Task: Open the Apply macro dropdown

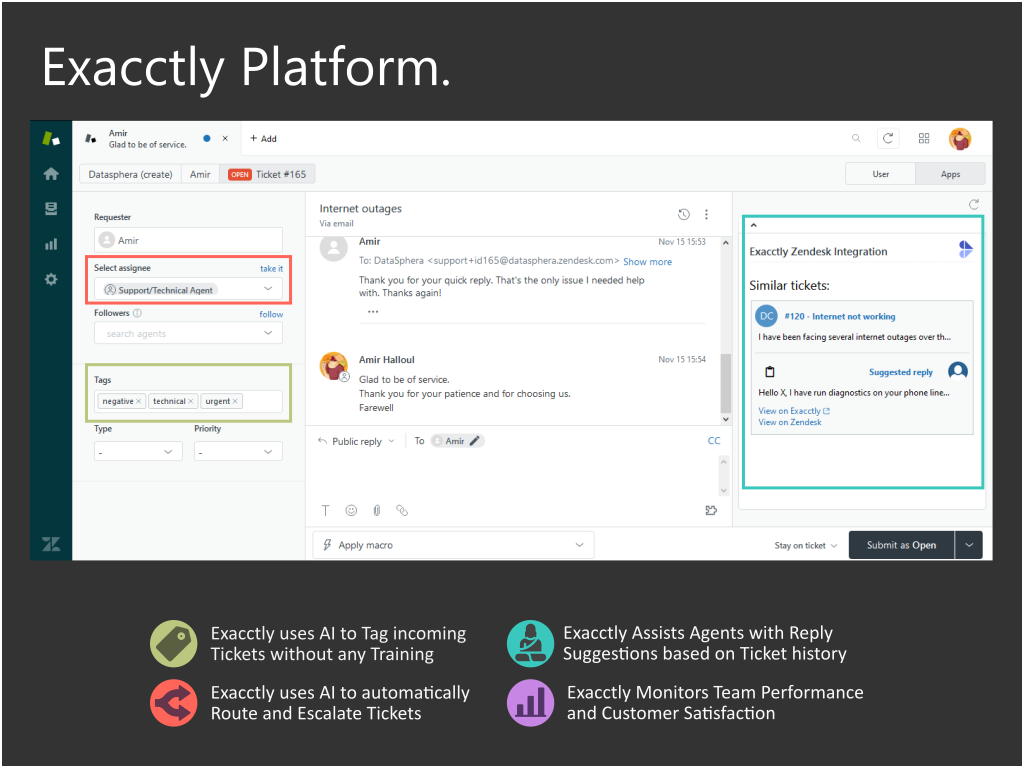Action: coord(453,545)
